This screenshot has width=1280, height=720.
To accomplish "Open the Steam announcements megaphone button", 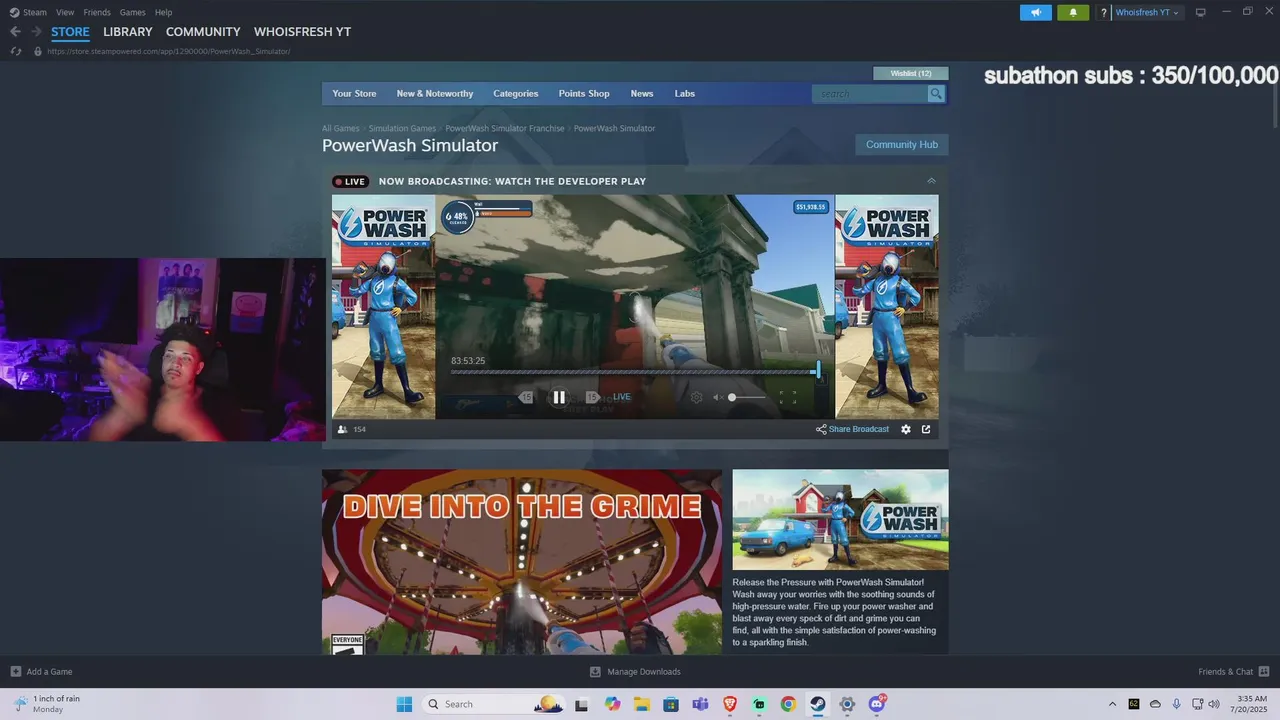I will click(x=1036, y=12).
